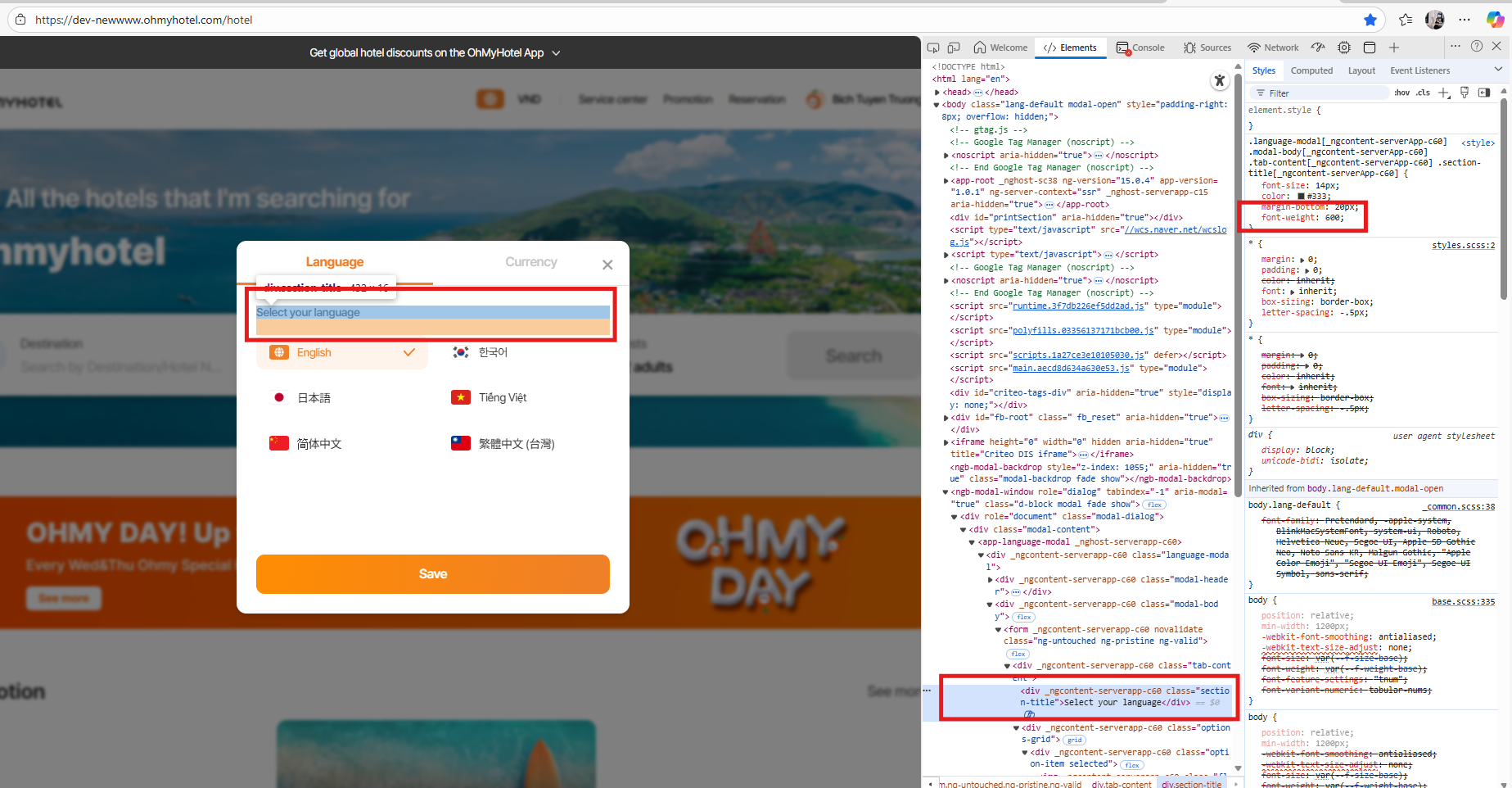1512x788 pixels.
Task: Open the Event Listeners tab
Action: (x=1419, y=70)
